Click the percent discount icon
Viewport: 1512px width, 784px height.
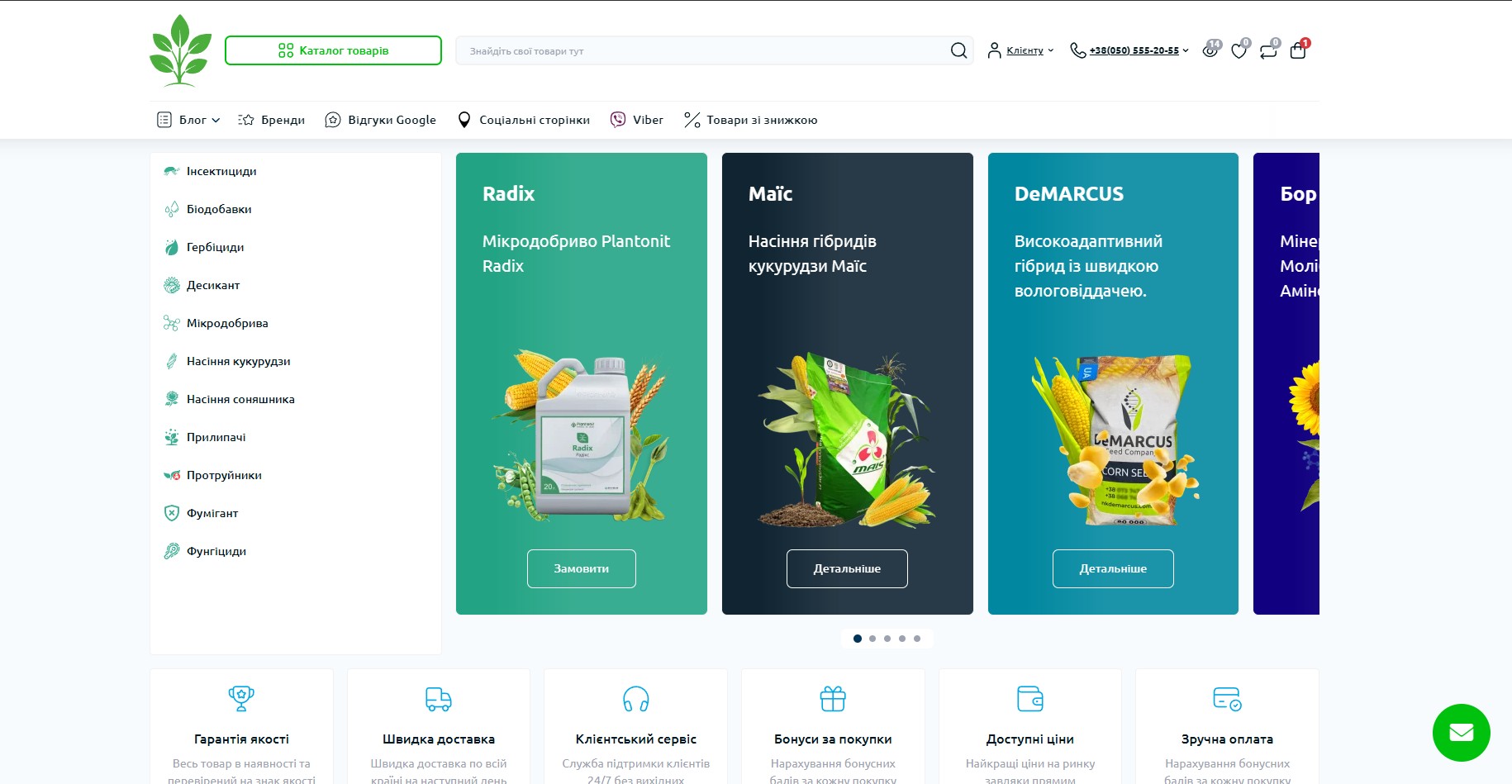click(x=692, y=120)
